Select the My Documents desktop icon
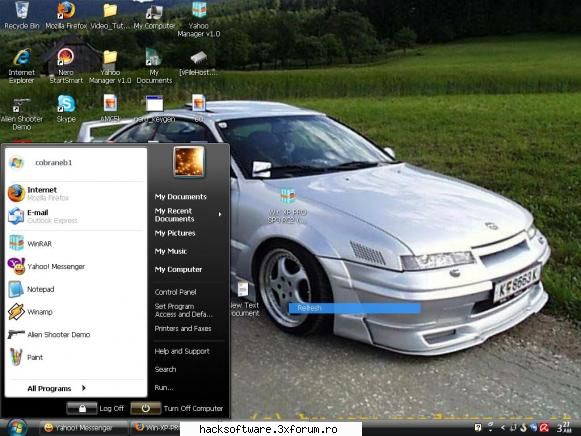This screenshot has width=581, height=436. click(x=154, y=66)
